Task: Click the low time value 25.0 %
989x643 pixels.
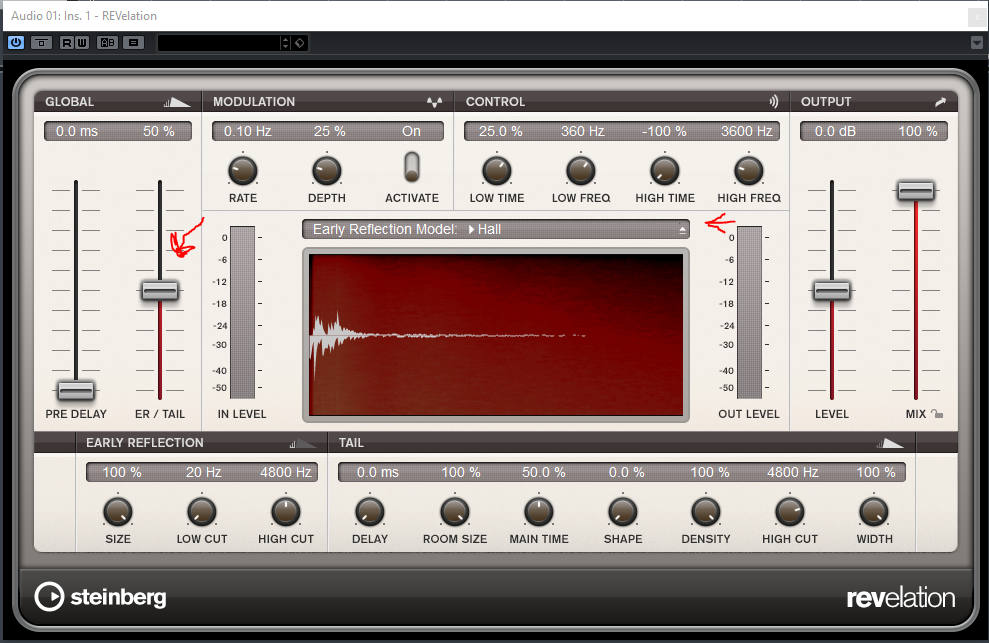Action: pos(500,131)
